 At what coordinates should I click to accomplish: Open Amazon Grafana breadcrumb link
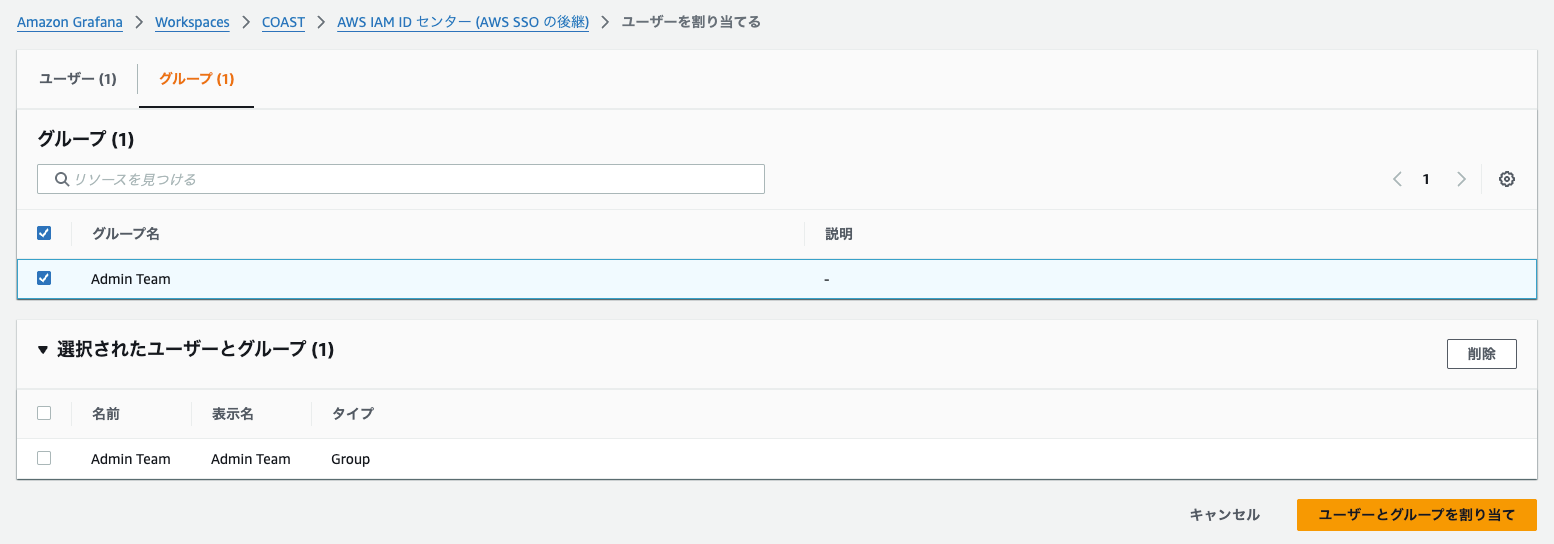[x=70, y=22]
